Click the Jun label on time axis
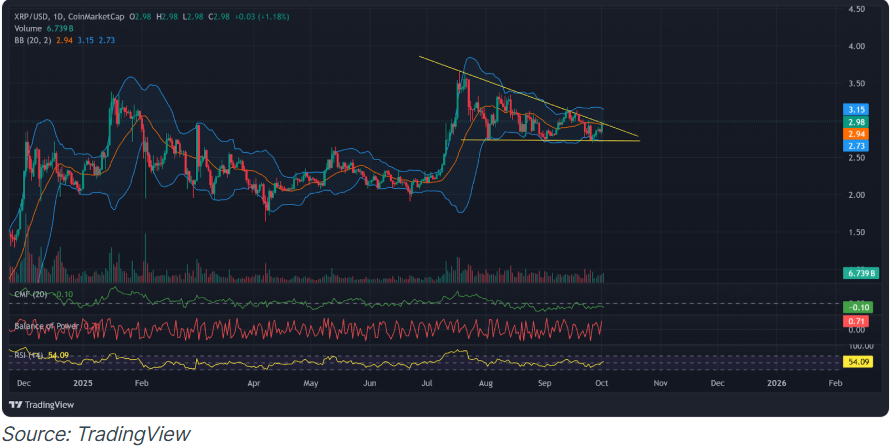The width and height of the screenshot is (892, 446). tap(370, 384)
